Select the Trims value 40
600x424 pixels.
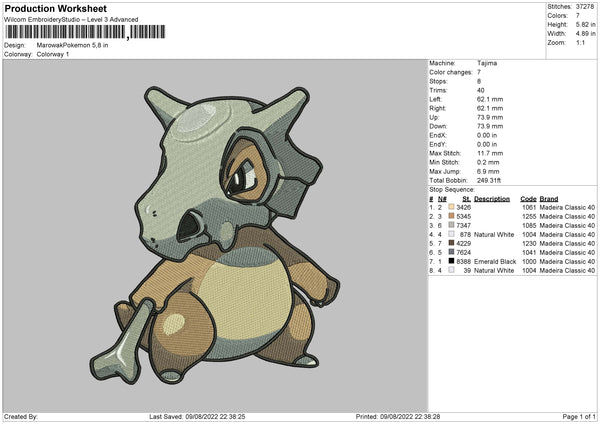point(481,90)
